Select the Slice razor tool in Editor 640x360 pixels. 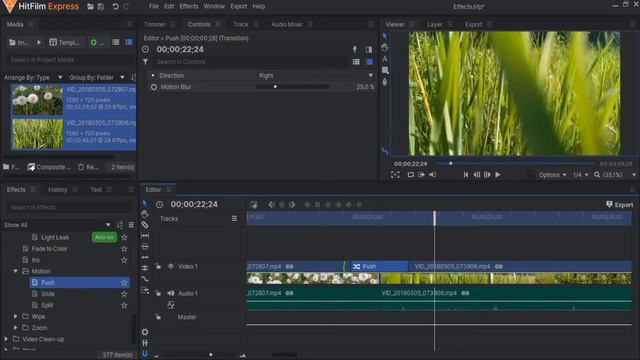click(145, 225)
